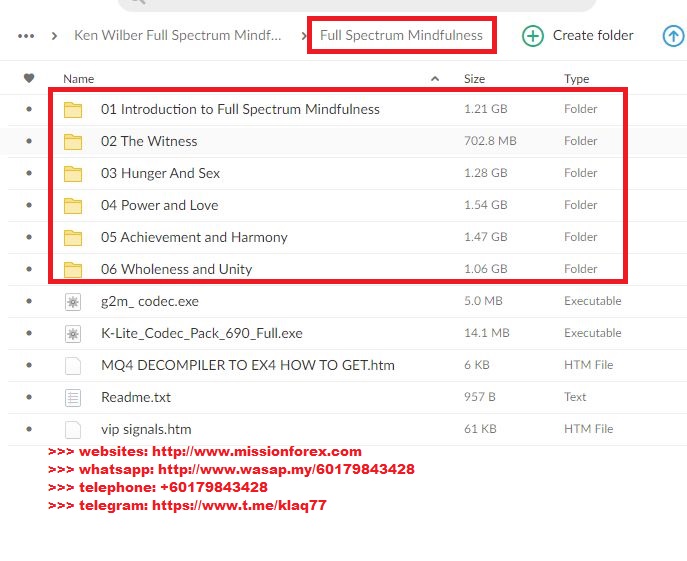Click the Readme.txt text file icon
The image size is (687, 561).
pos(73,398)
